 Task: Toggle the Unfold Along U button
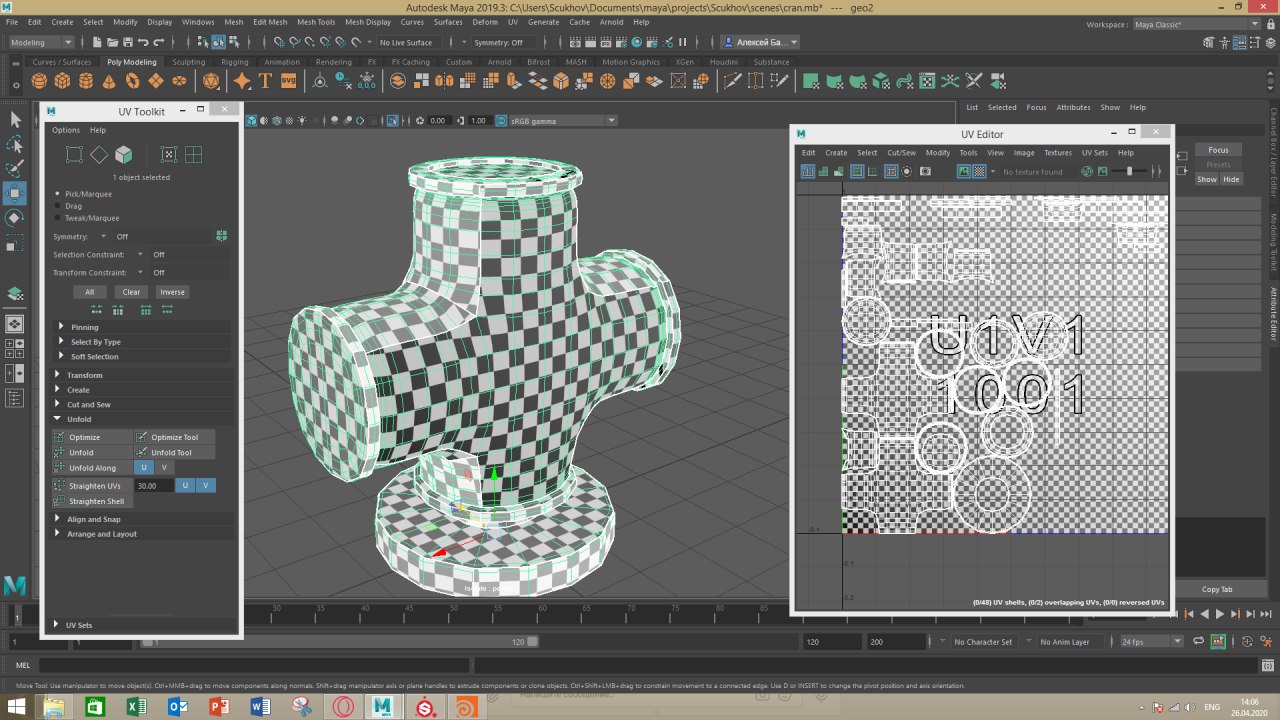tap(143, 467)
